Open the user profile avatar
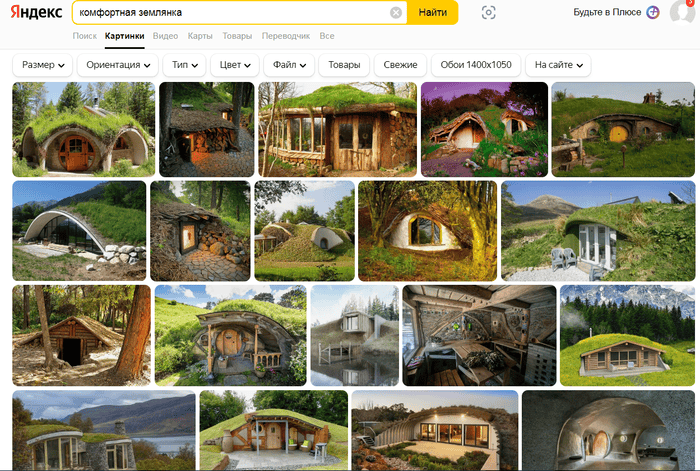The image size is (700, 471). point(683,13)
